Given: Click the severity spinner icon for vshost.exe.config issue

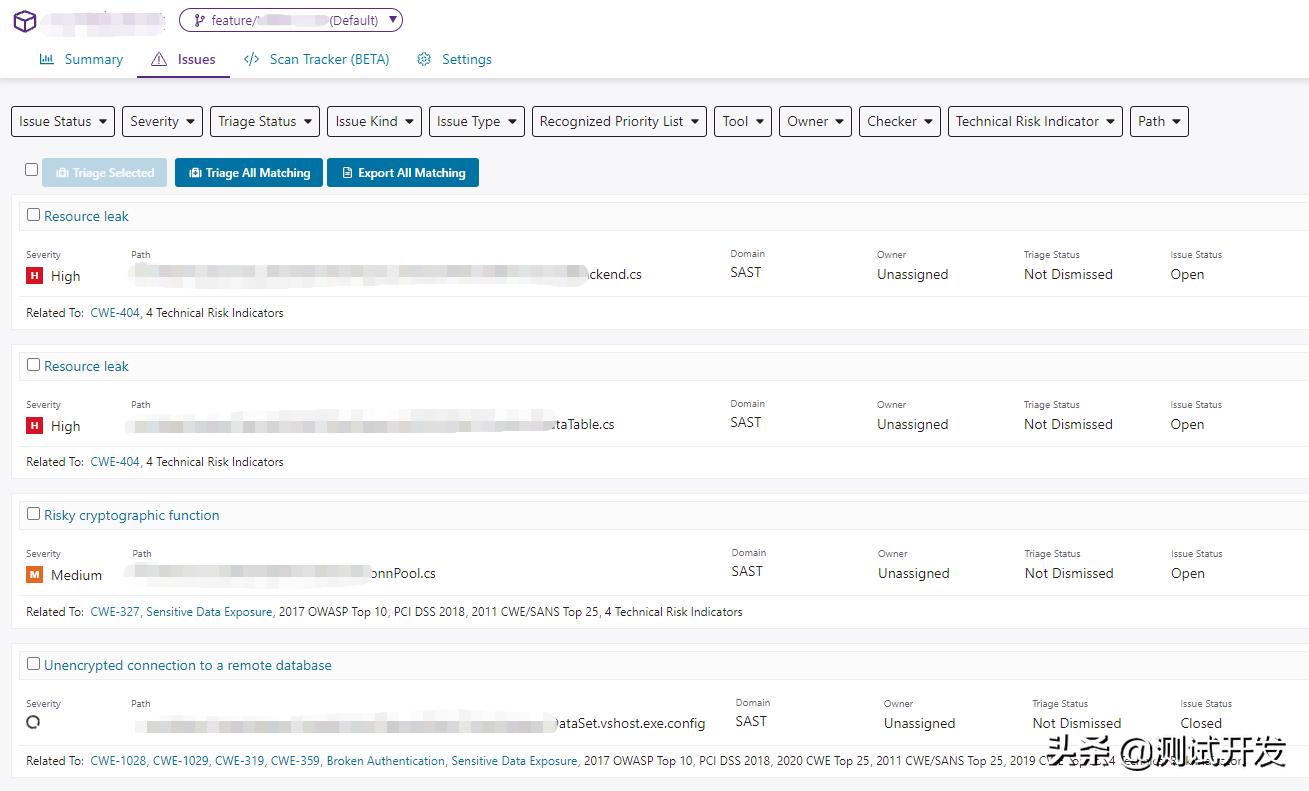Looking at the screenshot, I should coord(33,721).
